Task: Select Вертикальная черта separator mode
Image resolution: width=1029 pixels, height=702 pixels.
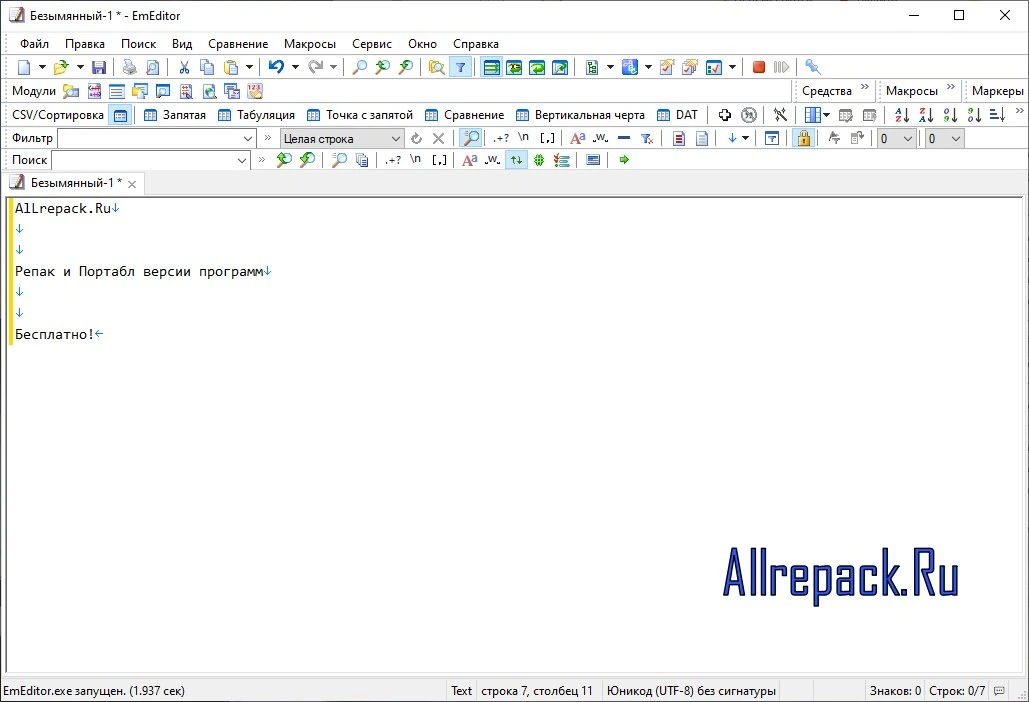Action: coord(581,115)
